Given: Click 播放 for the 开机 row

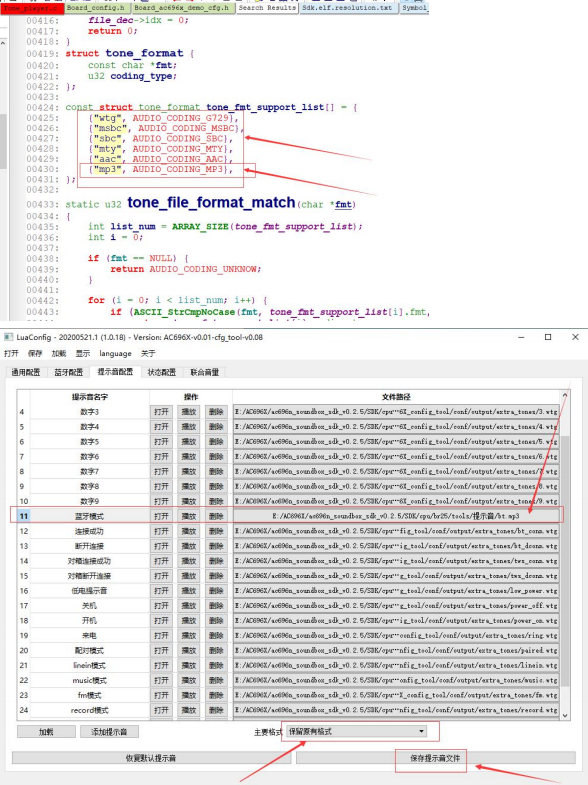Looking at the screenshot, I should (x=189, y=621).
